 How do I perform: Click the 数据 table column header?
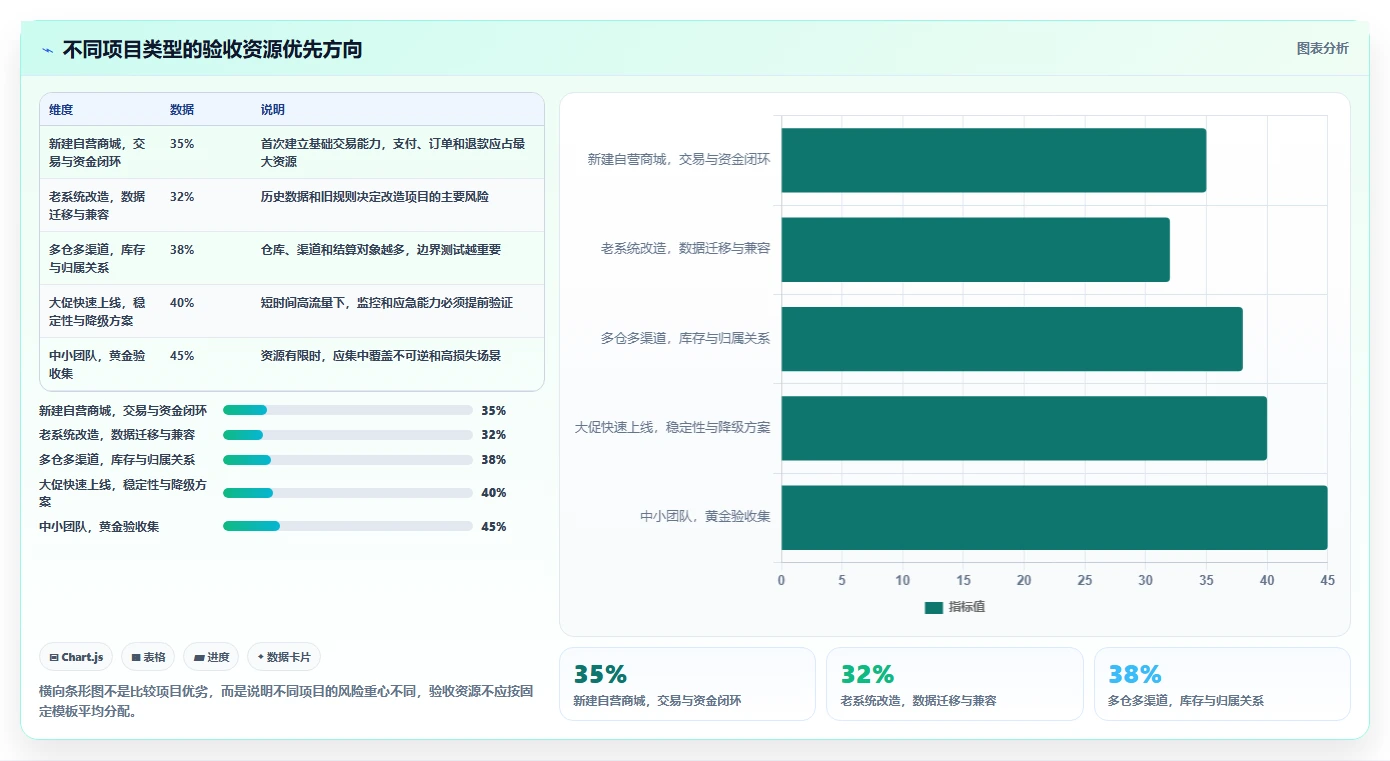[x=182, y=110]
